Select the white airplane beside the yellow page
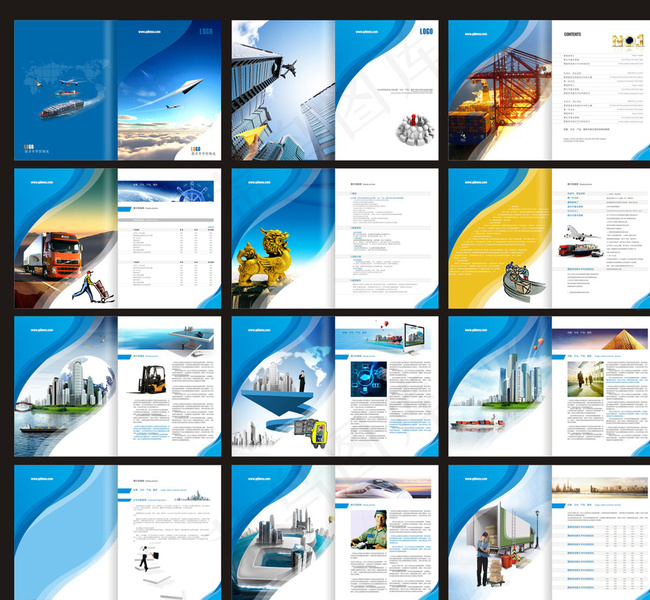Image resolution: width=650 pixels, height=600 pixels. (x=581, y=233)
